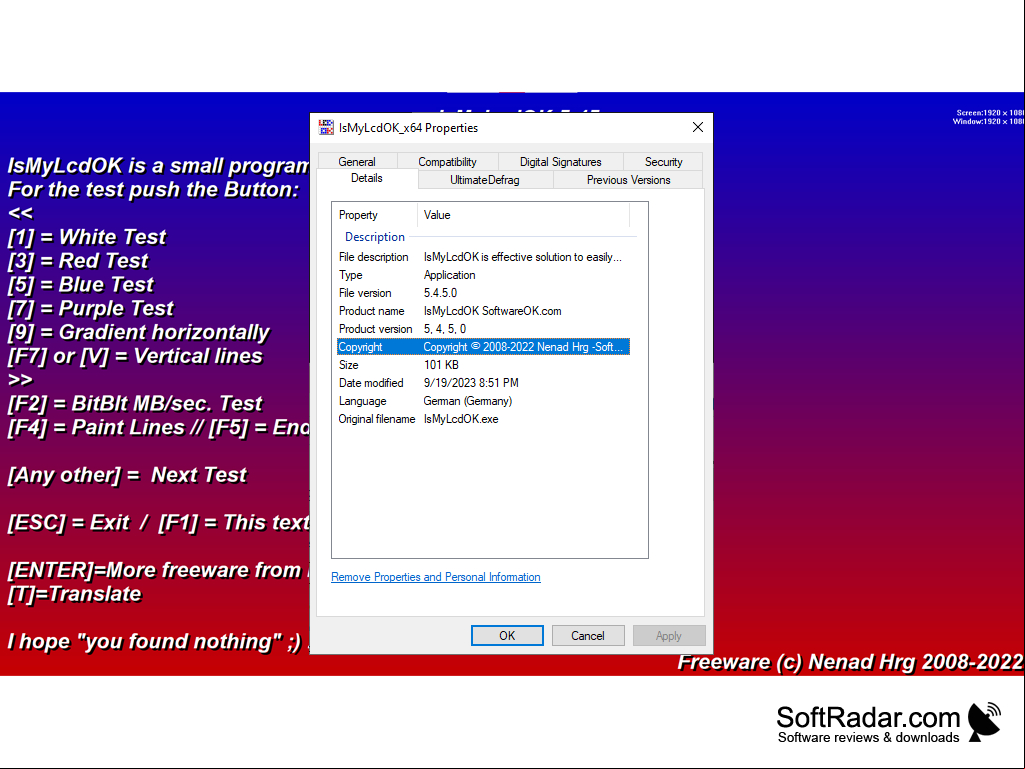Click '[9] = Gradient horizontally' in IsMyLcdOK window
The width and height of the screenshot is (1025, 769).
pyautogui.click(x=139, y=332)
